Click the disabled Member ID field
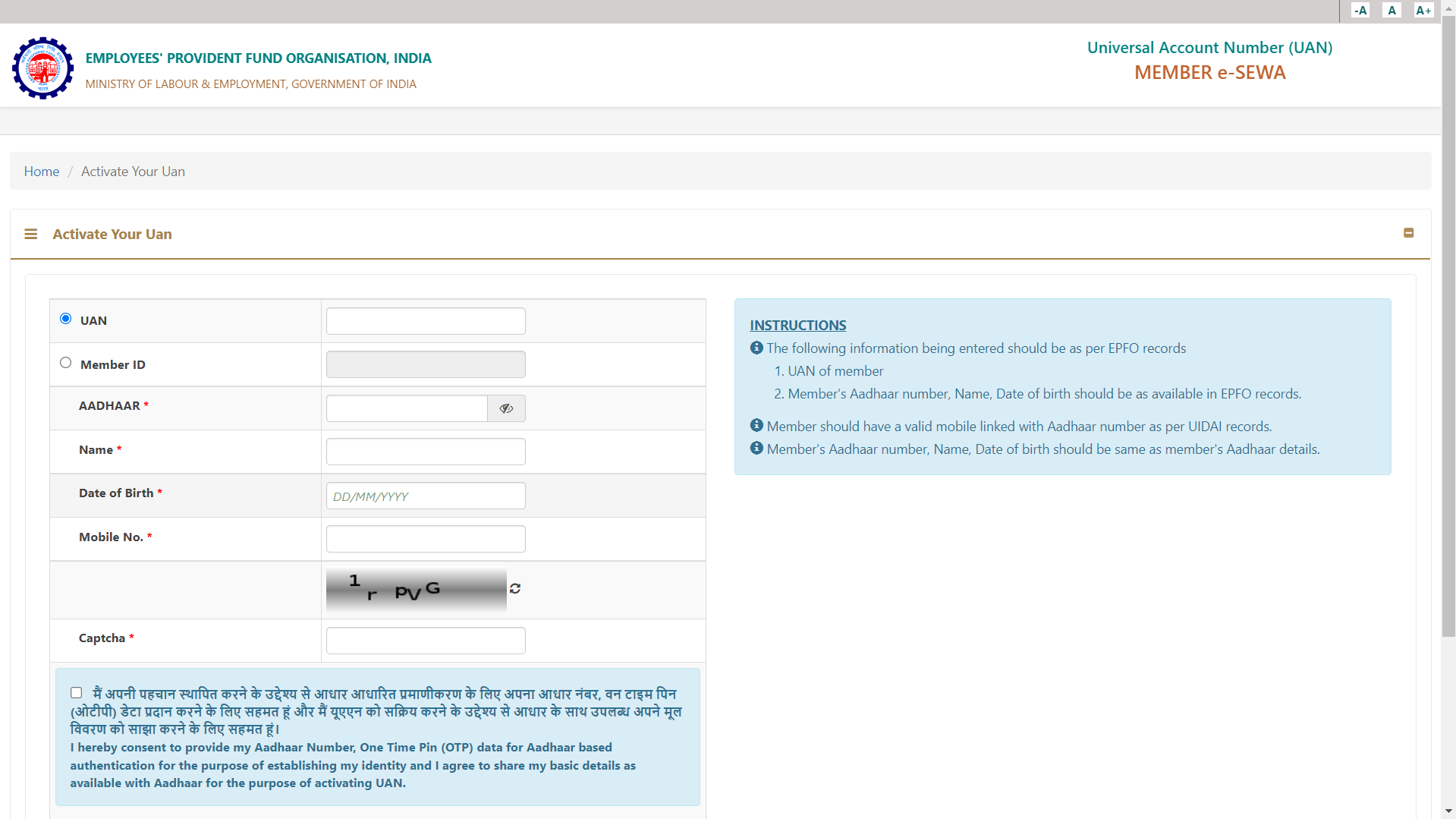Viewport: 1456px width, 819px height. 426,364
